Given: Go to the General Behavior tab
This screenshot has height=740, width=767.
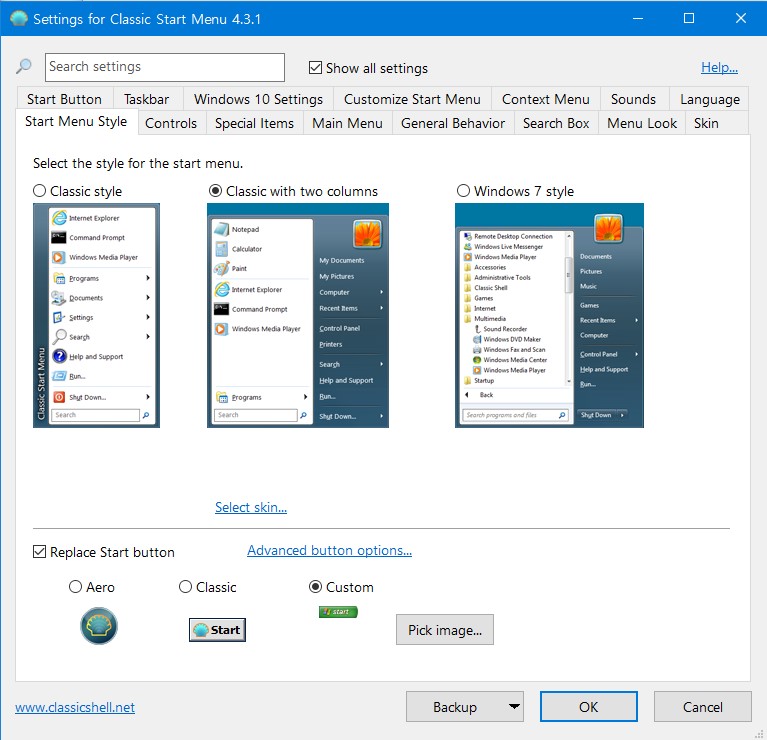Looking at the screenshot, I should (453, 123).
